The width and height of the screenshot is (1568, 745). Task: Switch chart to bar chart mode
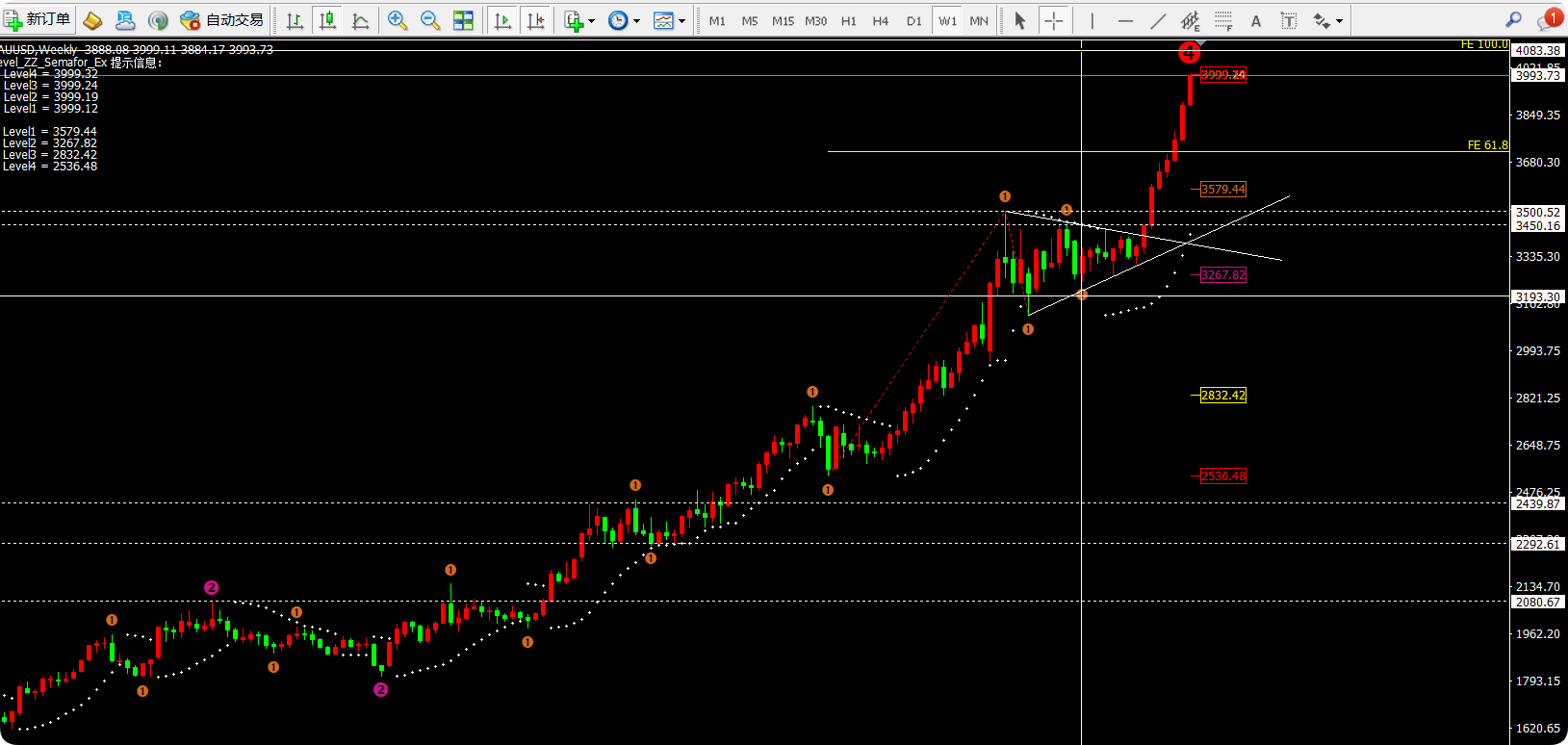[296, 20]
